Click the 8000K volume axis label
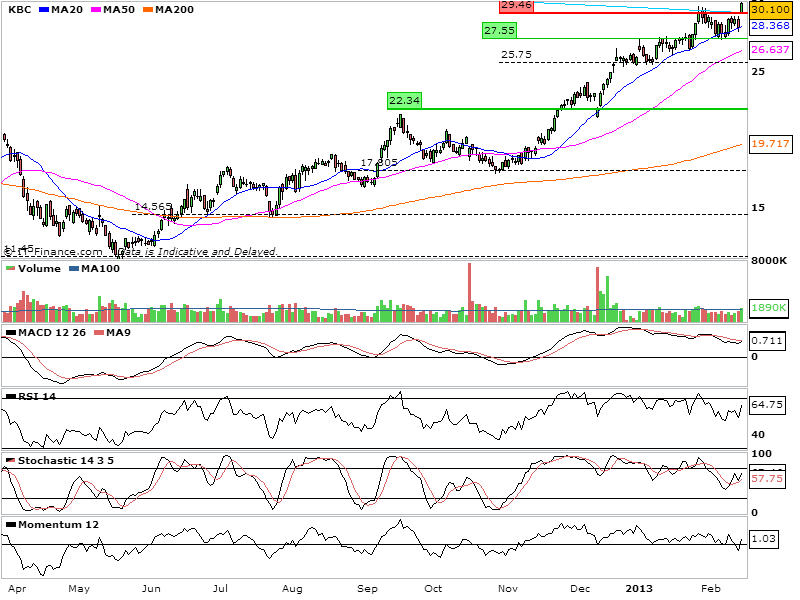This screenshot has height=600, width=800. tap(769, 261)
